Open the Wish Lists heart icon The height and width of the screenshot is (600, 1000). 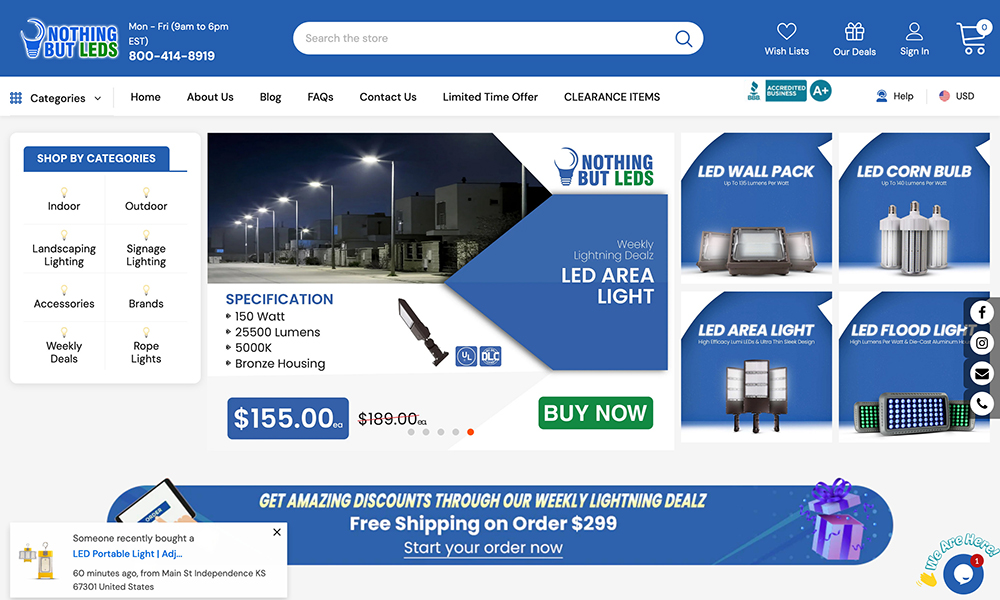point(786,31)
